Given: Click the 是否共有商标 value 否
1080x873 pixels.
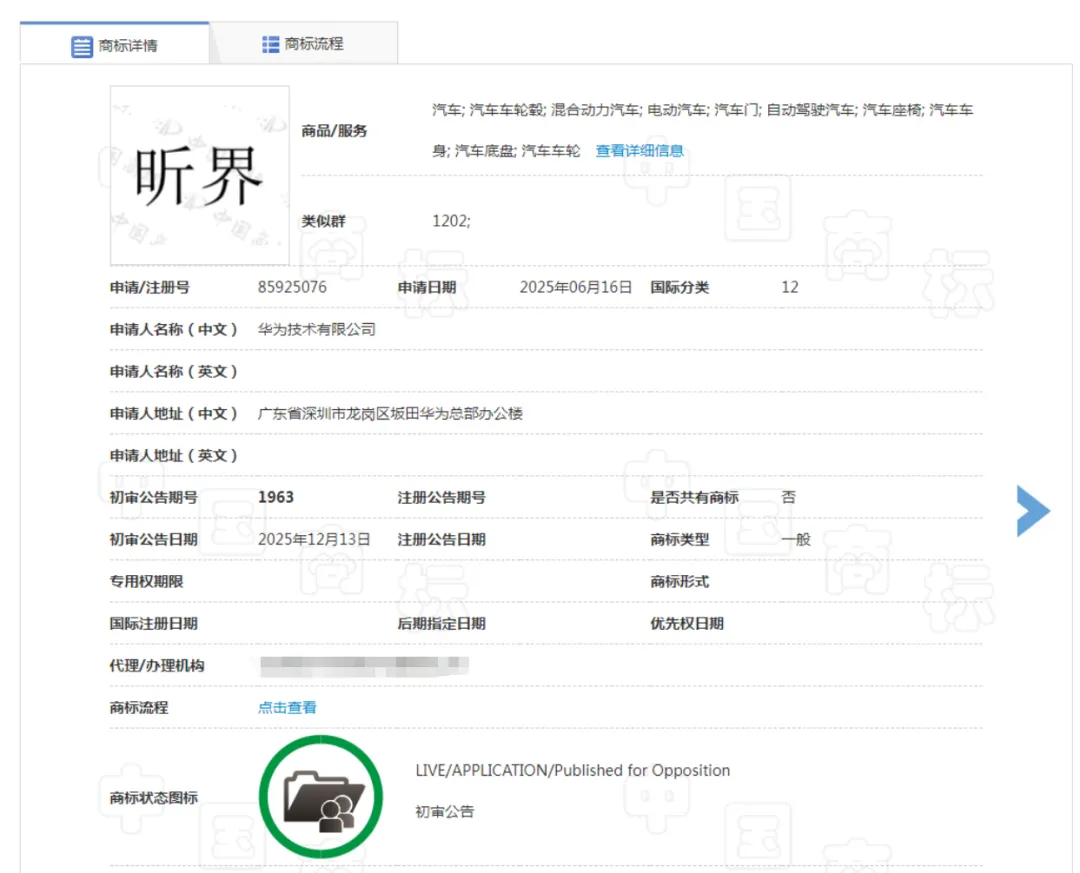Looking at the screenshot, I should [x=789, y=497].
